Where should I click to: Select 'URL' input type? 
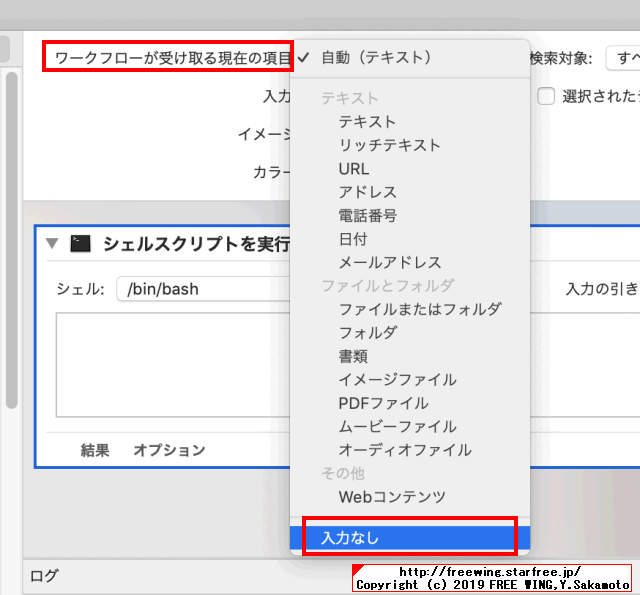coord(410,169)
